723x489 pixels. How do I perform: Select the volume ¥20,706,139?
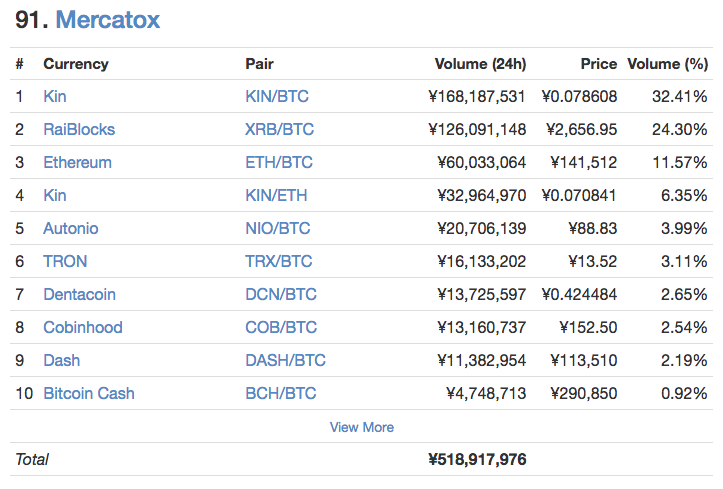point(481,229)
